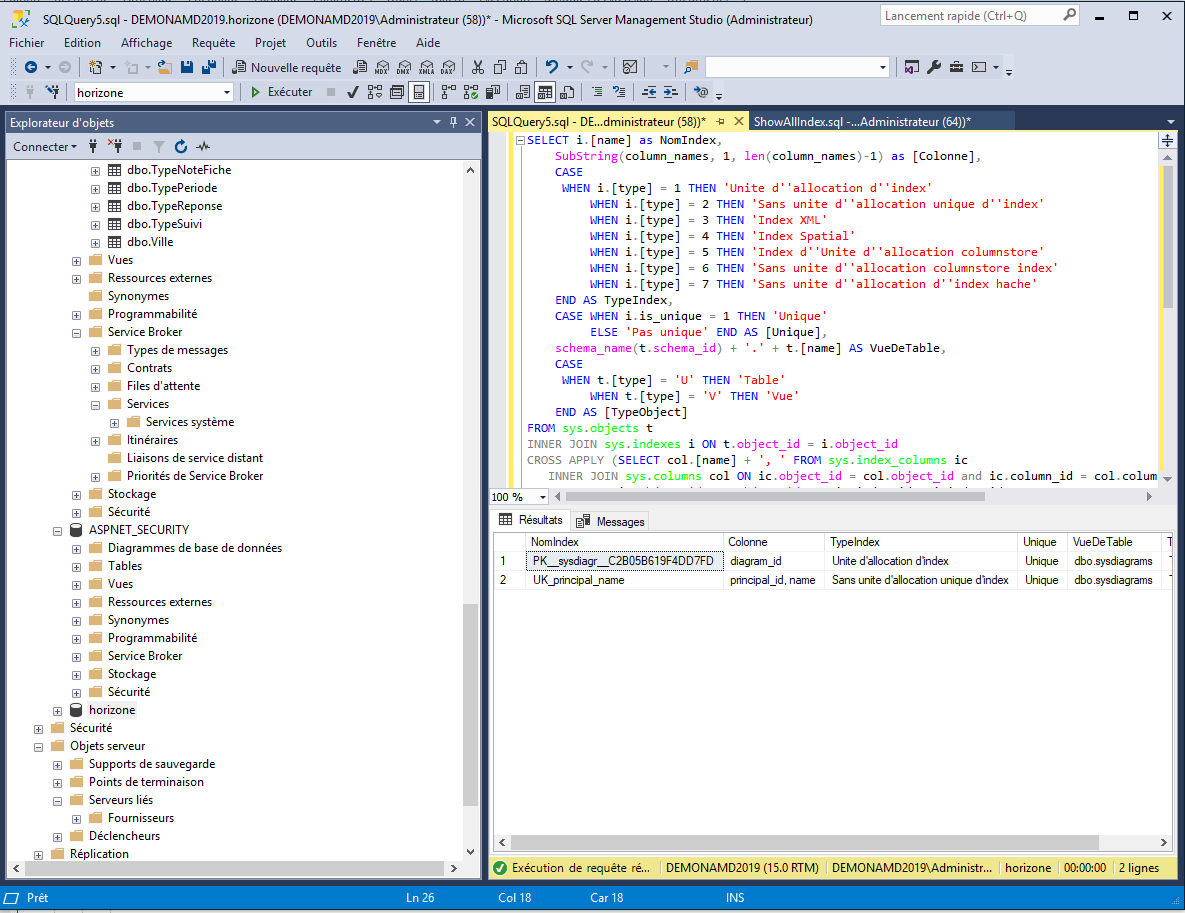Click the MDX query icon
Screen dimensions: 1185x913
(381, 67)
